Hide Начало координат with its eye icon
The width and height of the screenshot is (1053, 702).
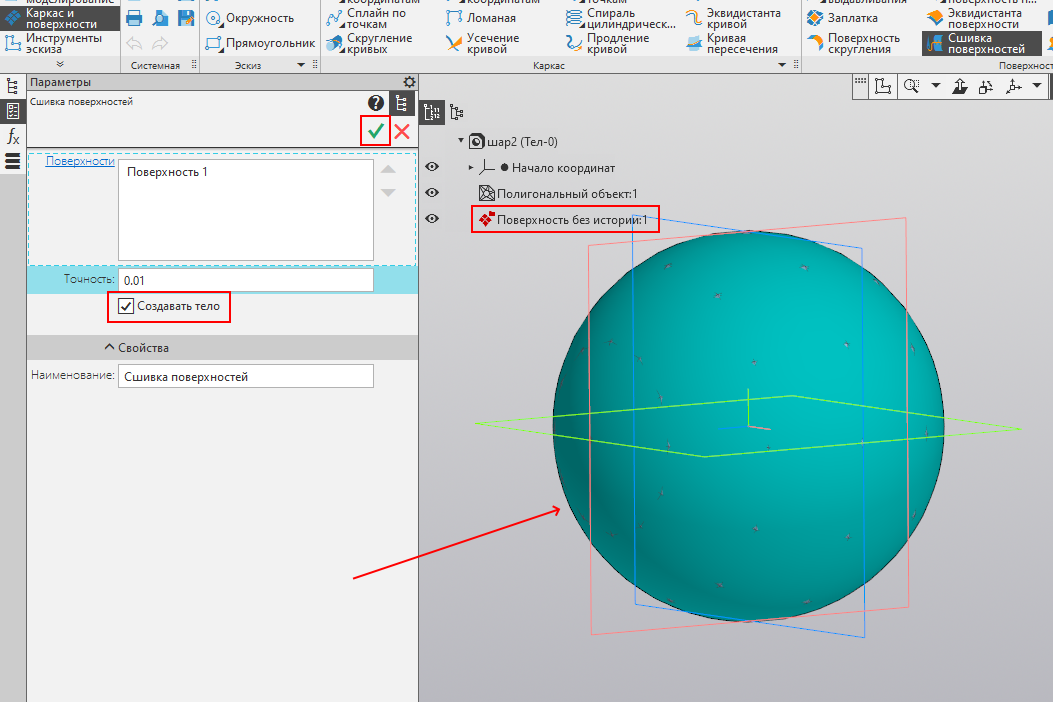point(432,167)
